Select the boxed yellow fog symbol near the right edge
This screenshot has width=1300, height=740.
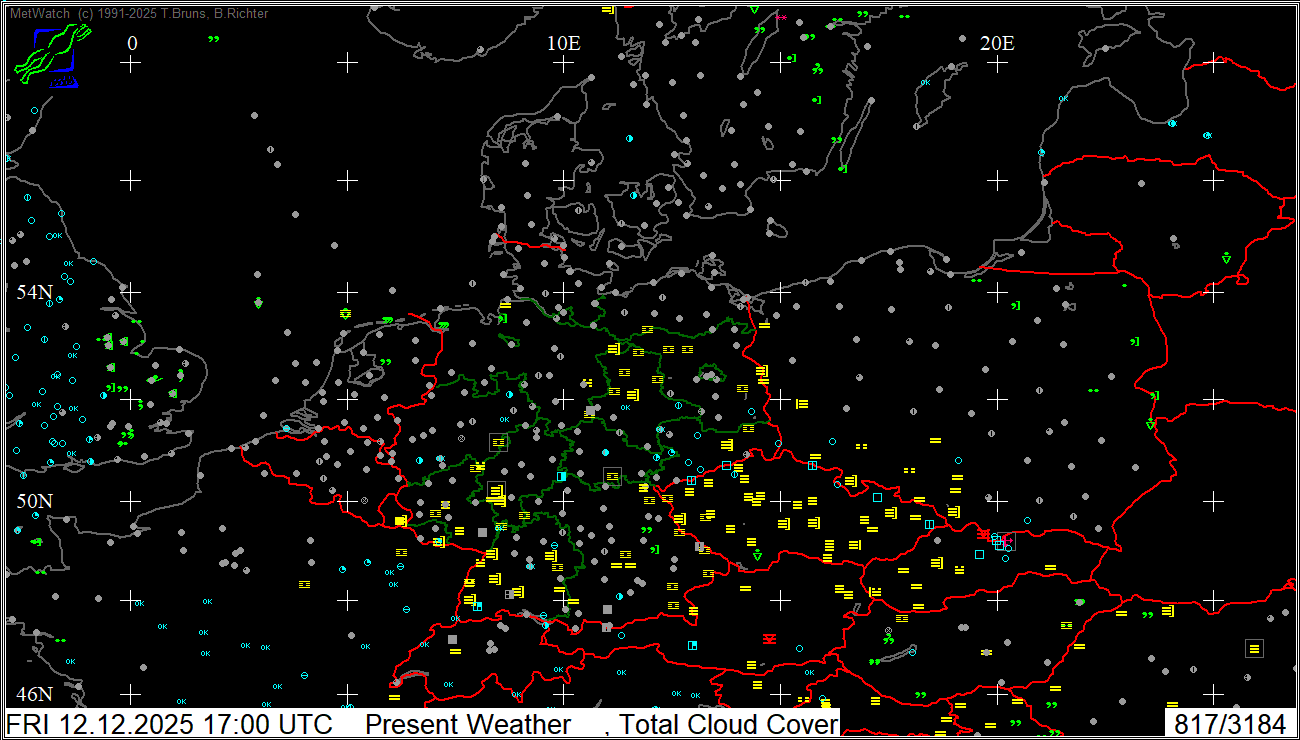1254,649
